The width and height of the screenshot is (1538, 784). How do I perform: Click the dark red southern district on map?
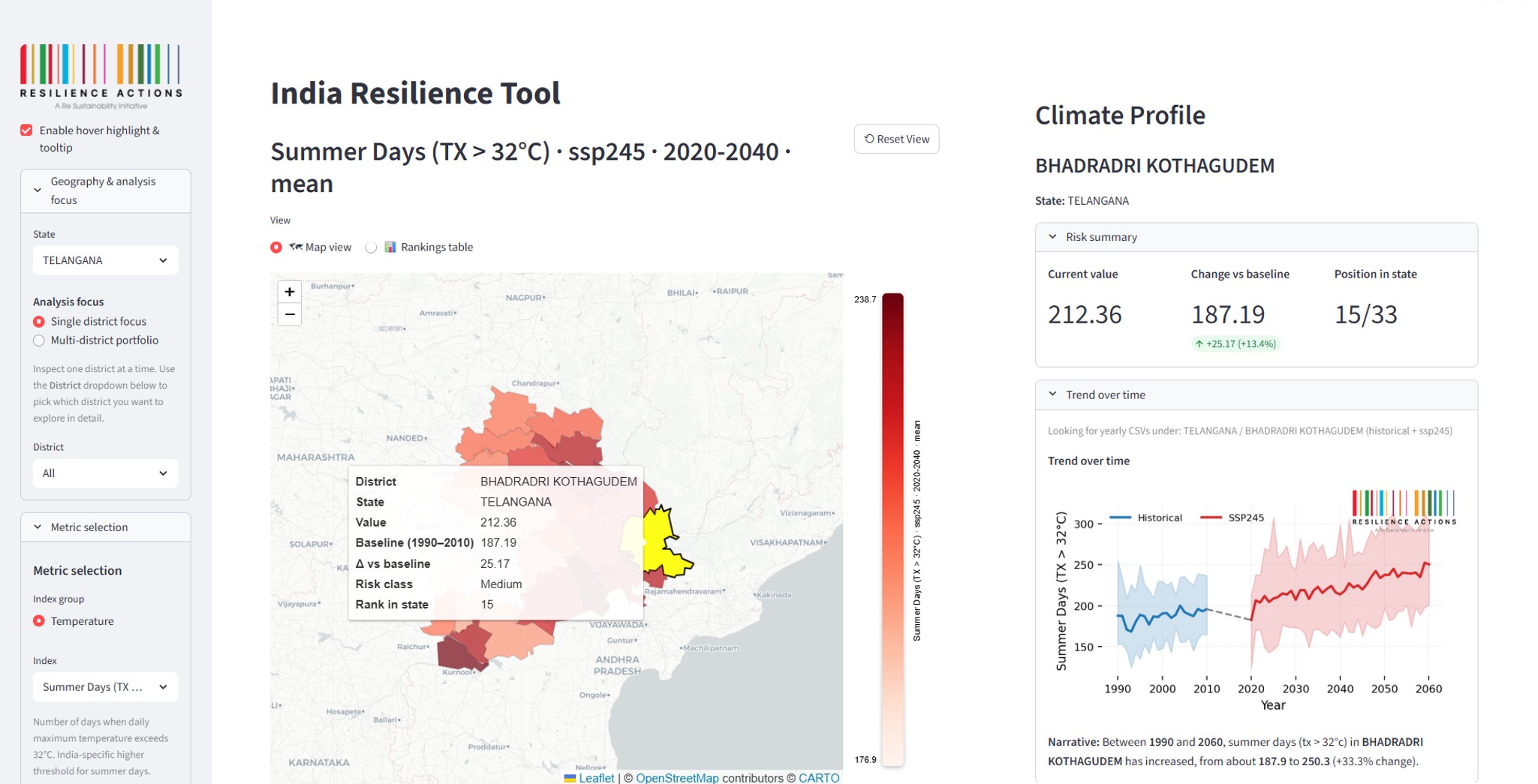459,651
